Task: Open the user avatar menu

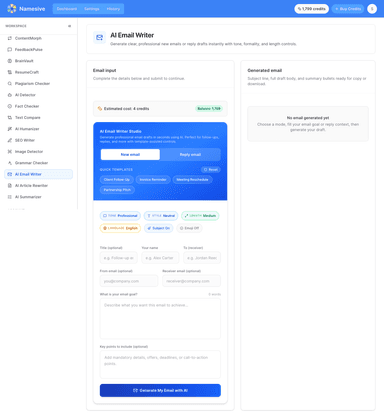Action: click(372, 9)
